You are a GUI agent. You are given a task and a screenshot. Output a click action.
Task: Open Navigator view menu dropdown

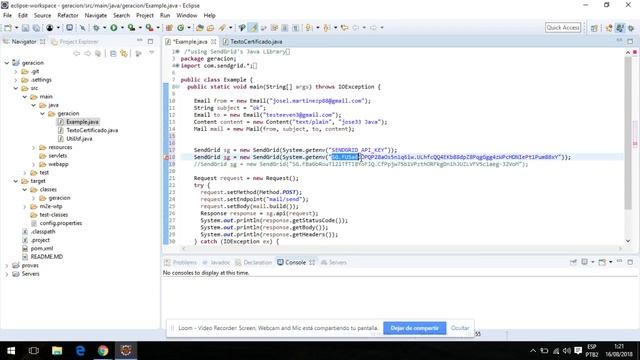tap(151, 53)
